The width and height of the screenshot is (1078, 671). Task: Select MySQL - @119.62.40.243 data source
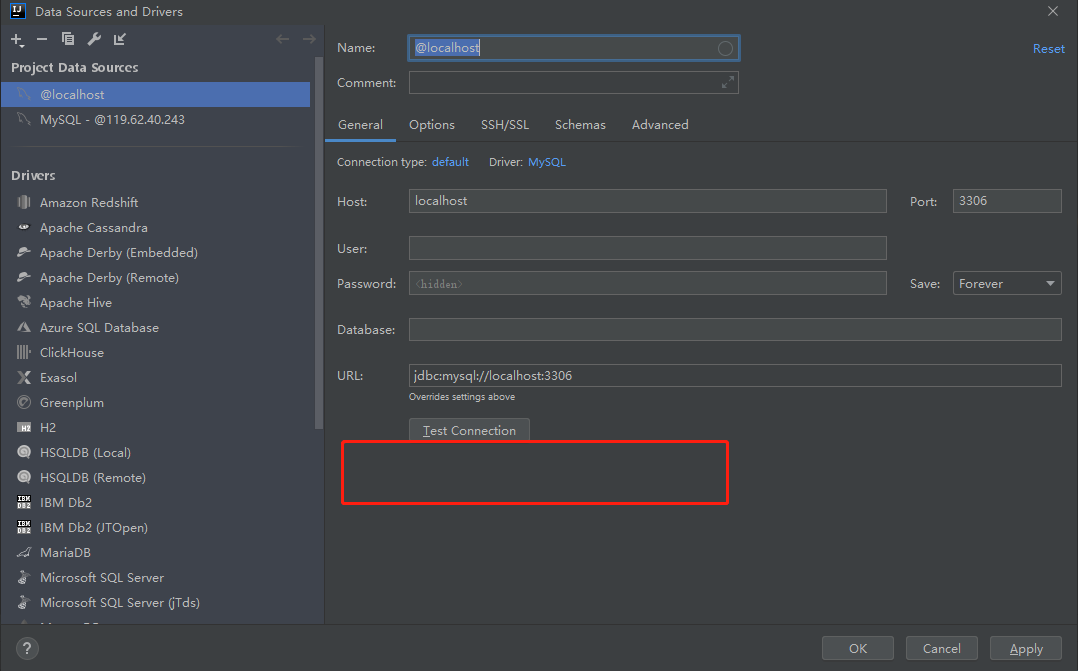[x=155, y=120]
